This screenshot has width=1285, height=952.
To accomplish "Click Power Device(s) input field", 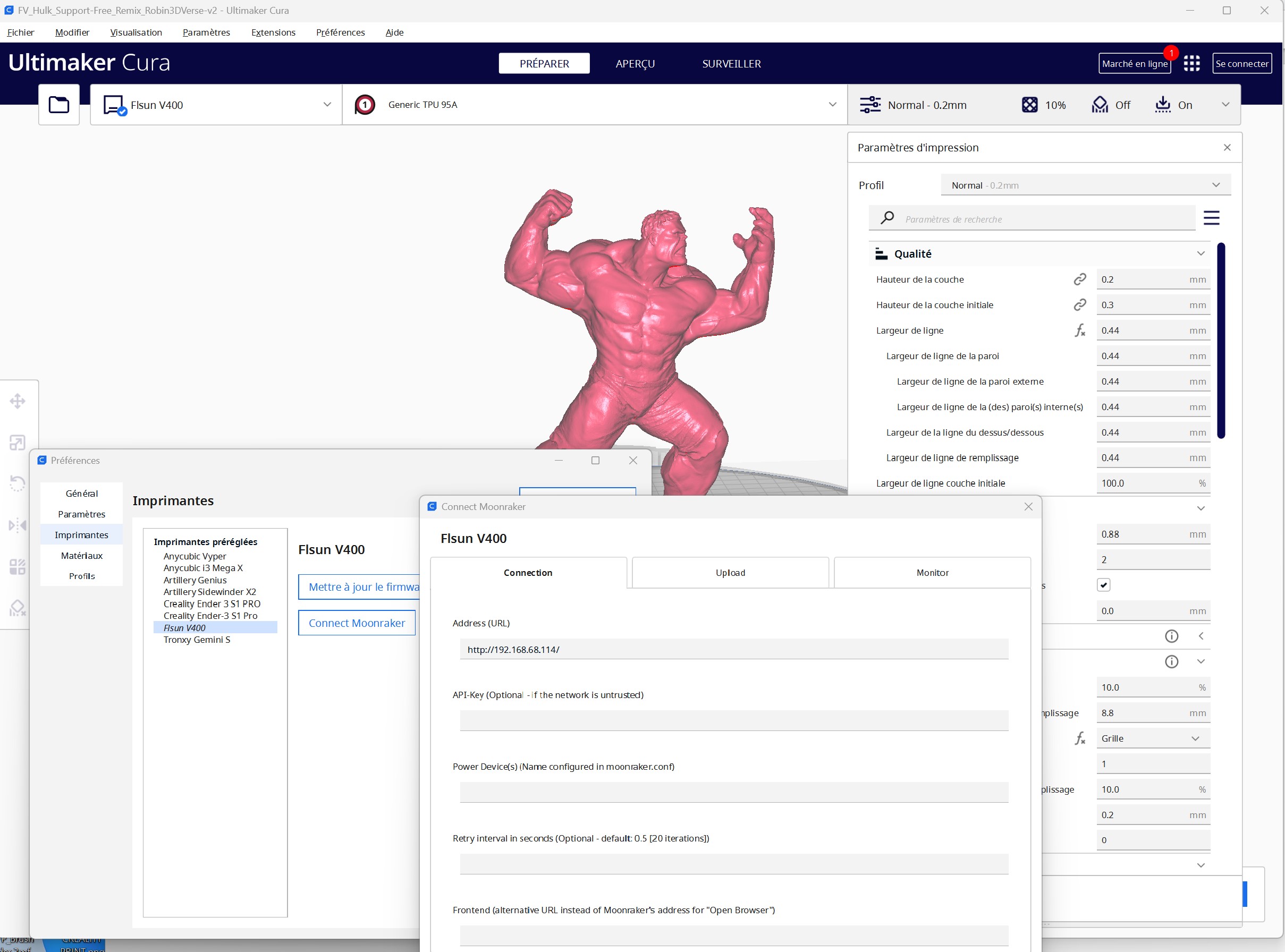I will coord(734,793).
